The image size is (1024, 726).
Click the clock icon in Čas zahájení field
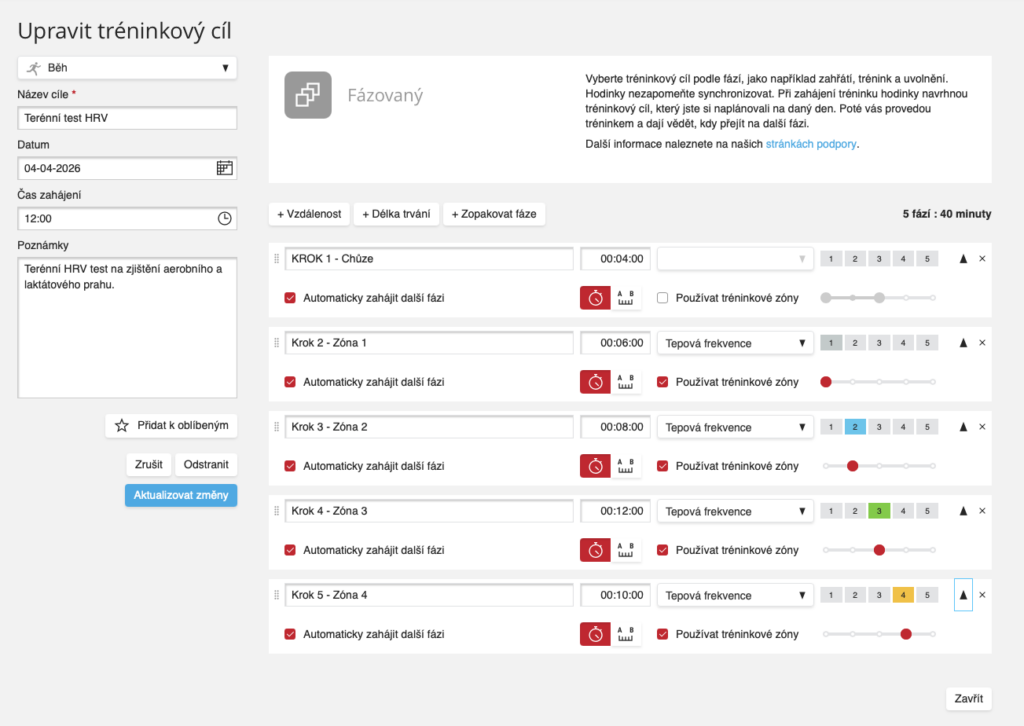pos(224,218)
